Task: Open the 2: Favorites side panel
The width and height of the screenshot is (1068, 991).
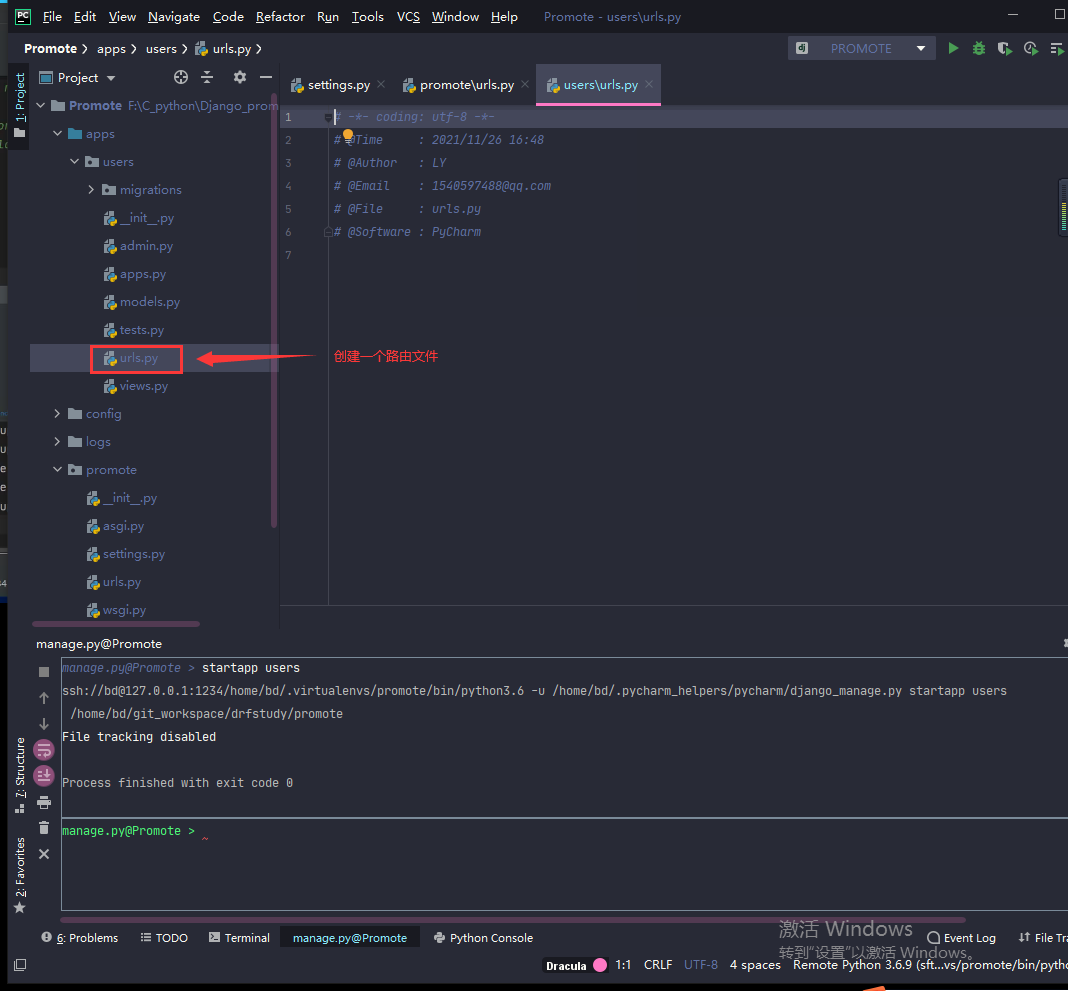Action: click(20, 875)
